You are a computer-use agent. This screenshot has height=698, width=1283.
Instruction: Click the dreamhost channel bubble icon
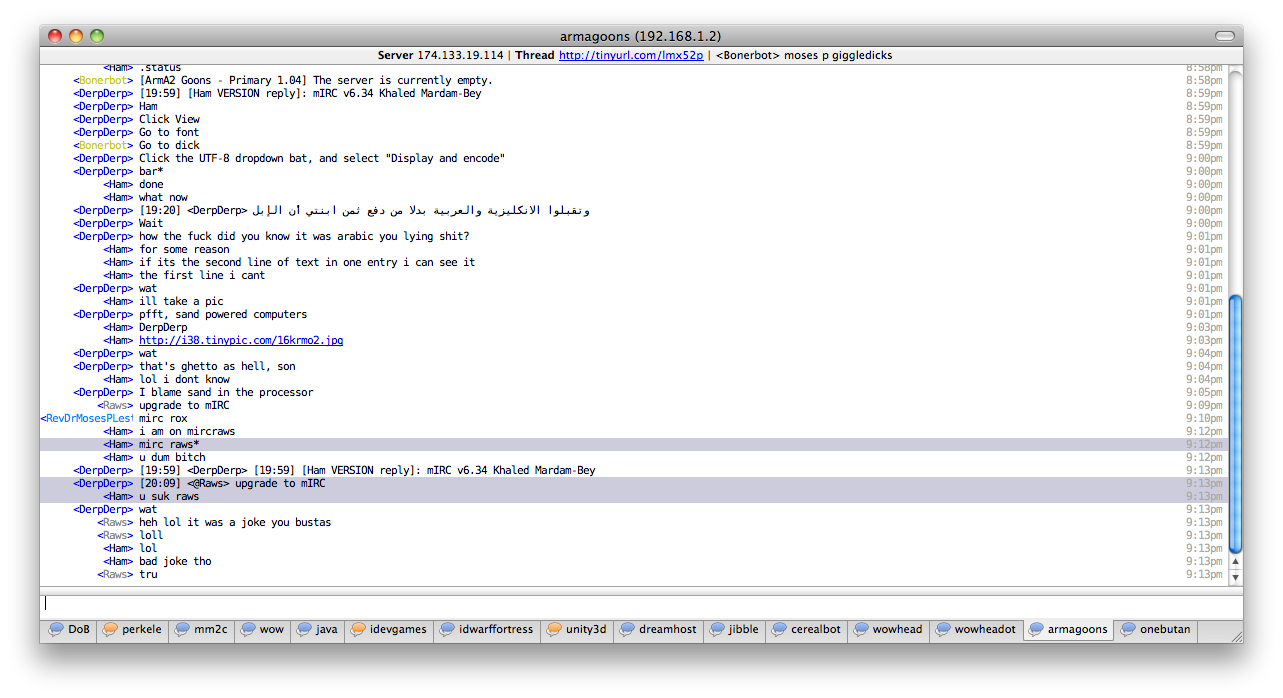point(627,630)
